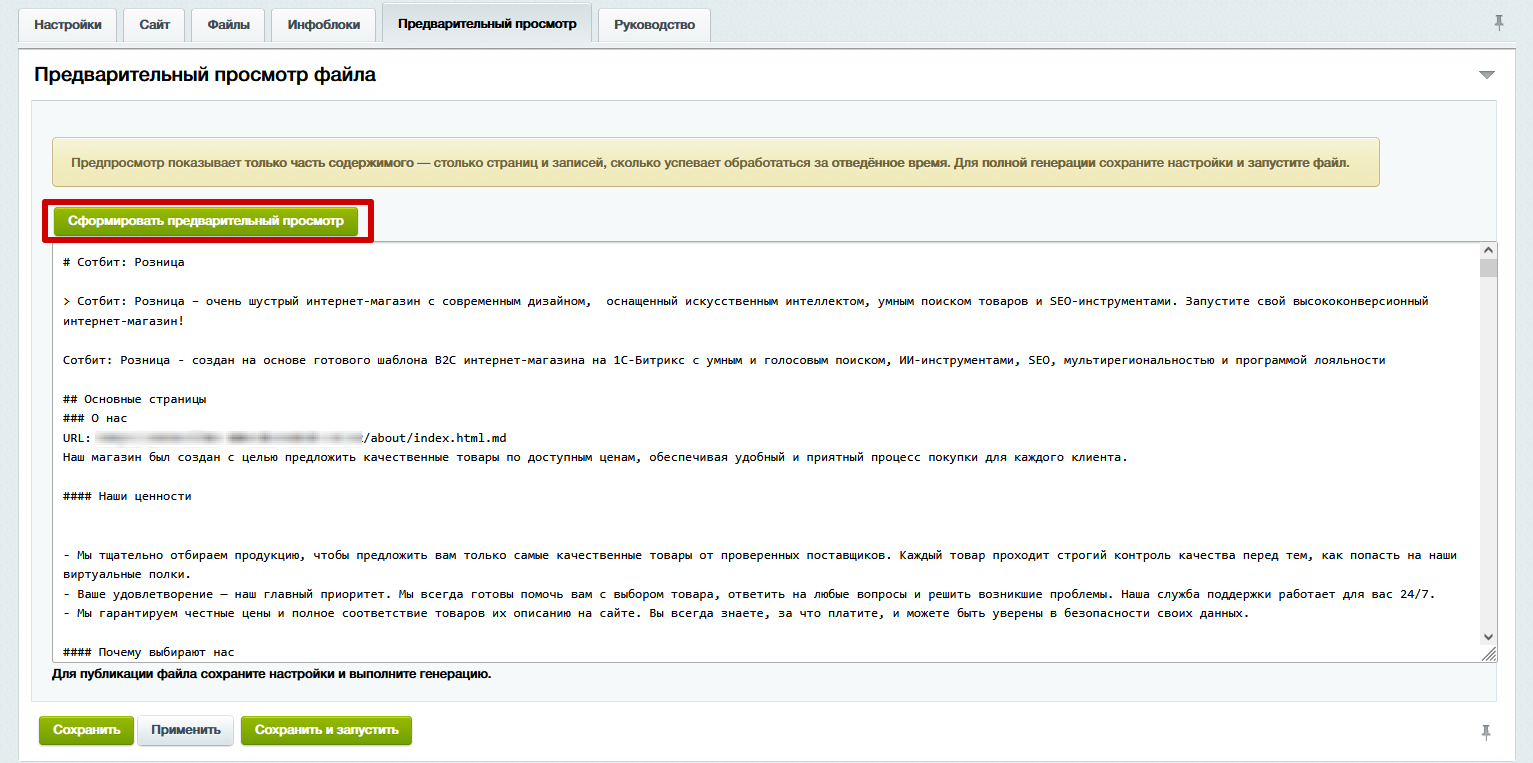1533x763 pixels.
Task: Click the preview scrollbar up arrow
Action: click(1488, 250)
